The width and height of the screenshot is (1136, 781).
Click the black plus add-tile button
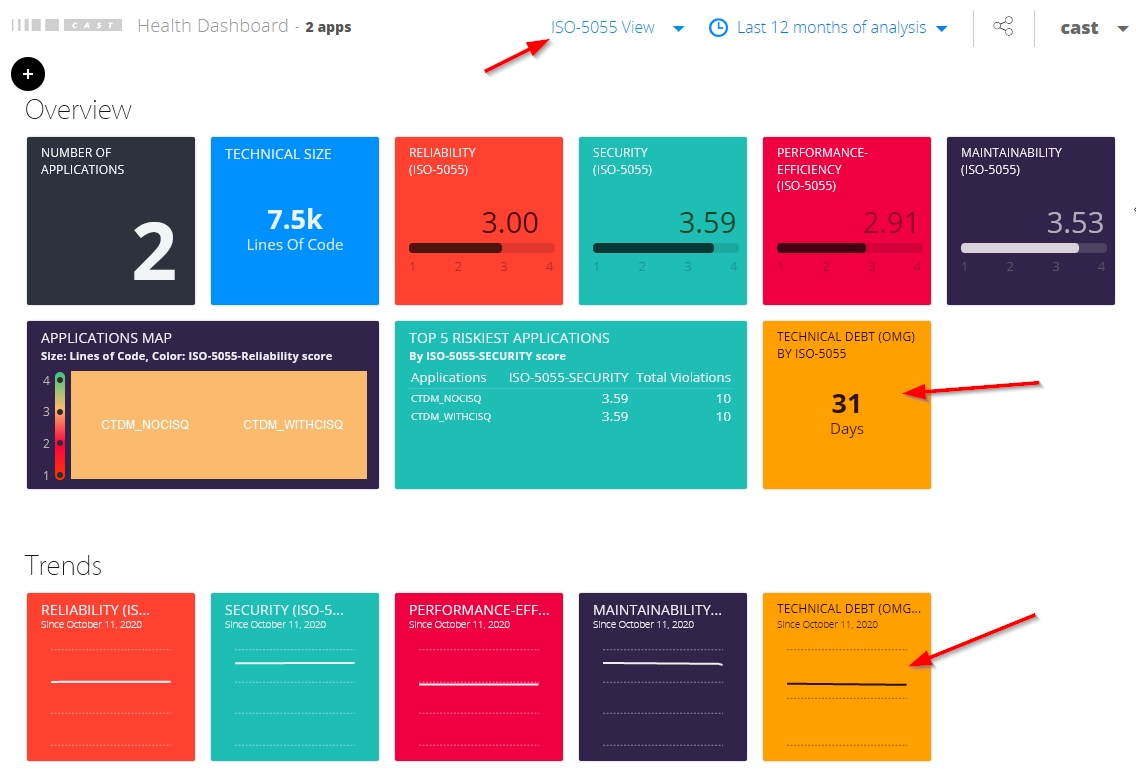[27, 73]
